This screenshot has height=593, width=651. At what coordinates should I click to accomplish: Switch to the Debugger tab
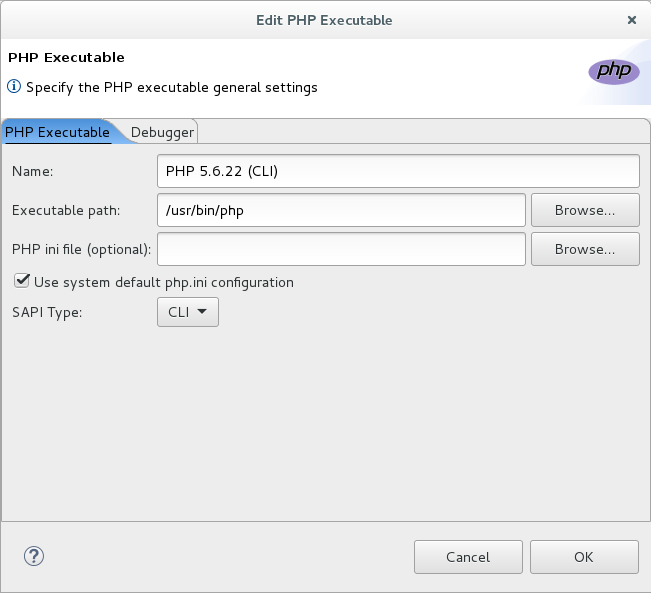[x=162, y=132]
